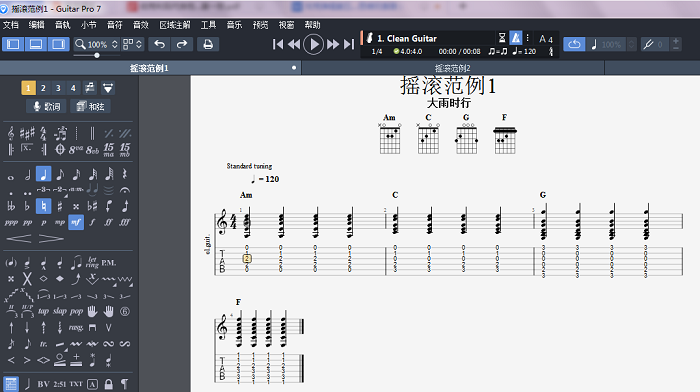Screen dimensions: 700x392
Task: Toggle the countdown hourglass button
Action: coord(502,38)
